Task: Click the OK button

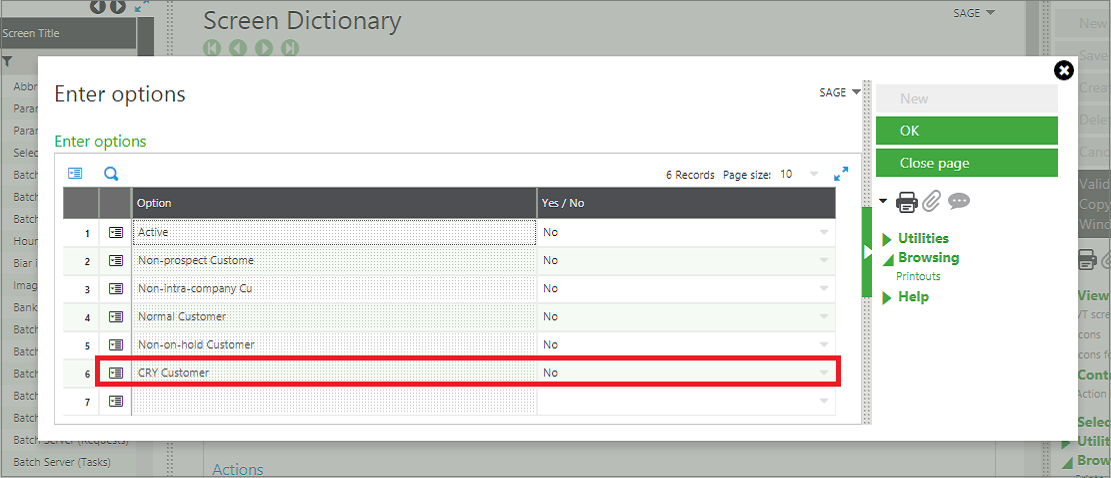Action: [966, 131]
